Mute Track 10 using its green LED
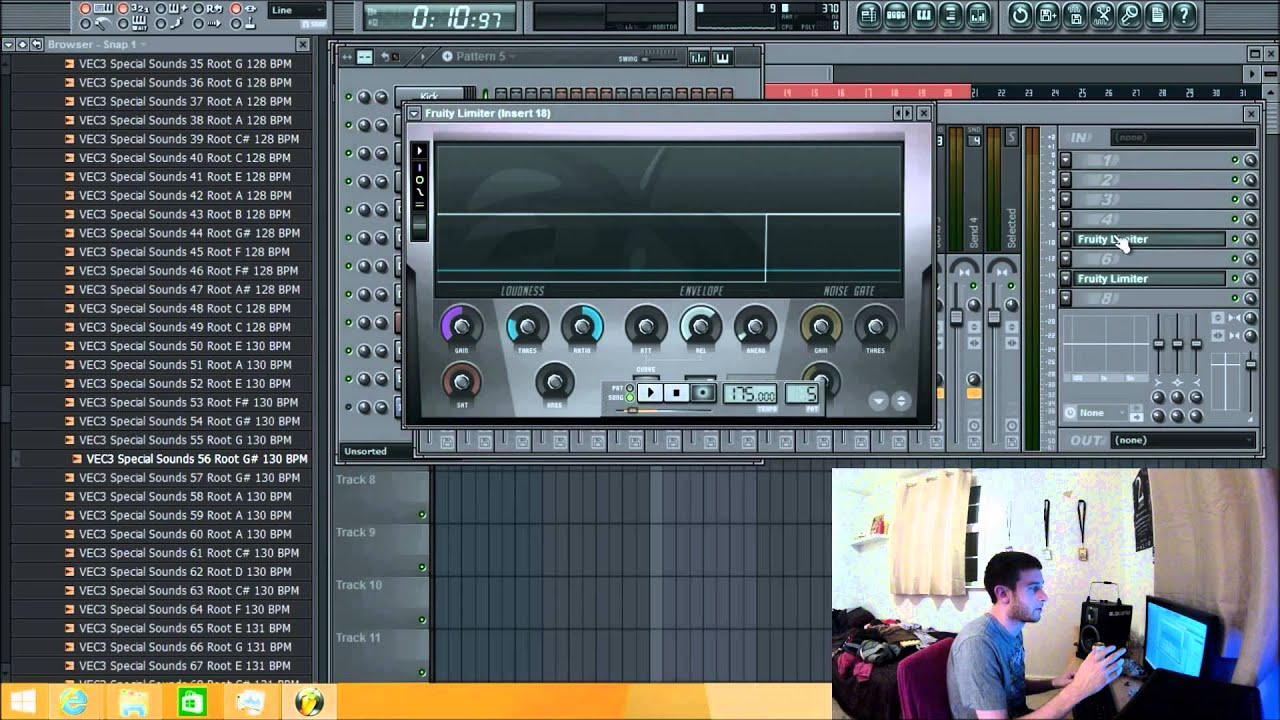This screenshot has height=720, width=1280. (422, 620)
